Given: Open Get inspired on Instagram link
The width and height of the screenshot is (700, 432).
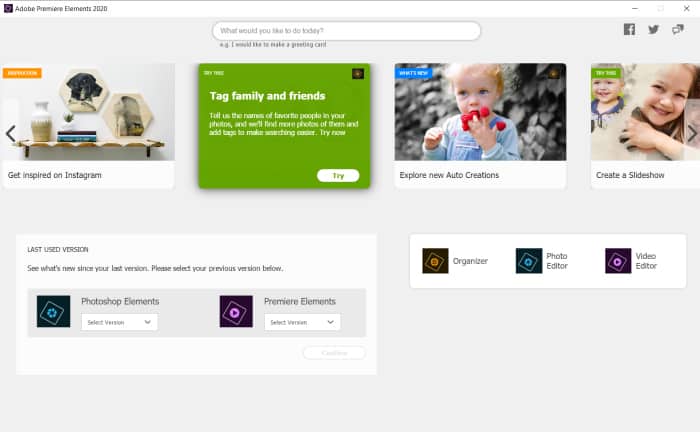Looking at the screenshot, I should click(54, 175).
